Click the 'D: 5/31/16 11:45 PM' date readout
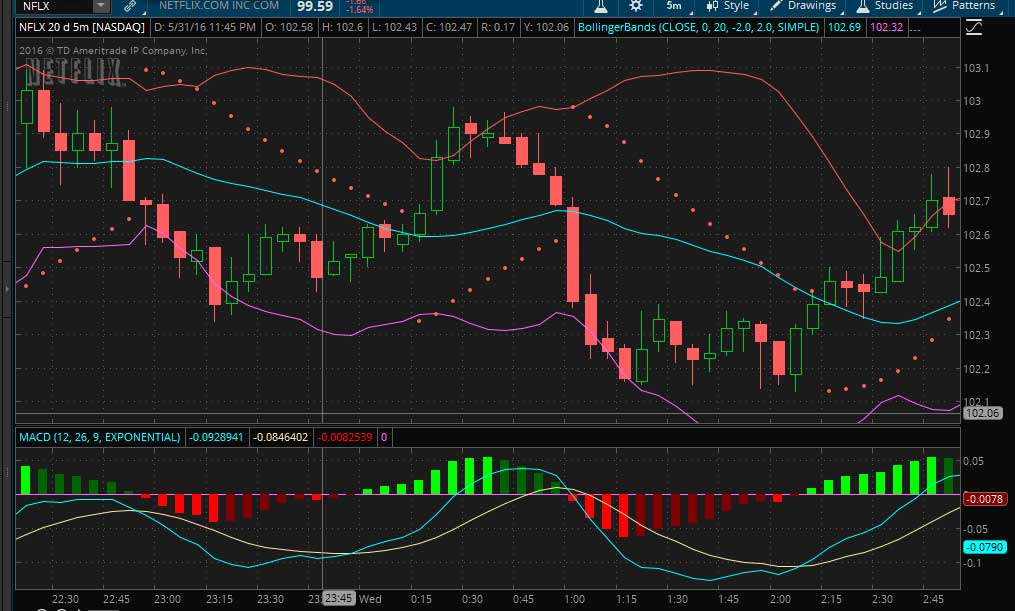Viewport: 1015px width, 611px height. [x=205, y=27]
